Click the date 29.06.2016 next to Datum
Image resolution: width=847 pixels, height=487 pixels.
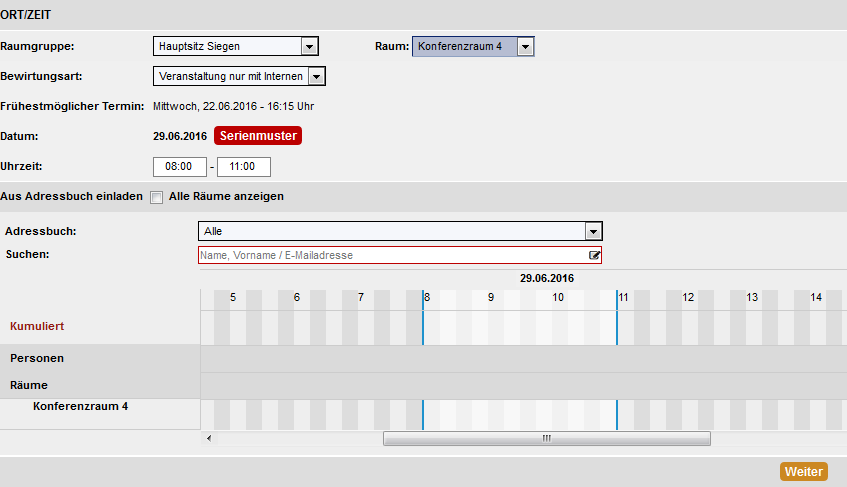pos(180,136)
